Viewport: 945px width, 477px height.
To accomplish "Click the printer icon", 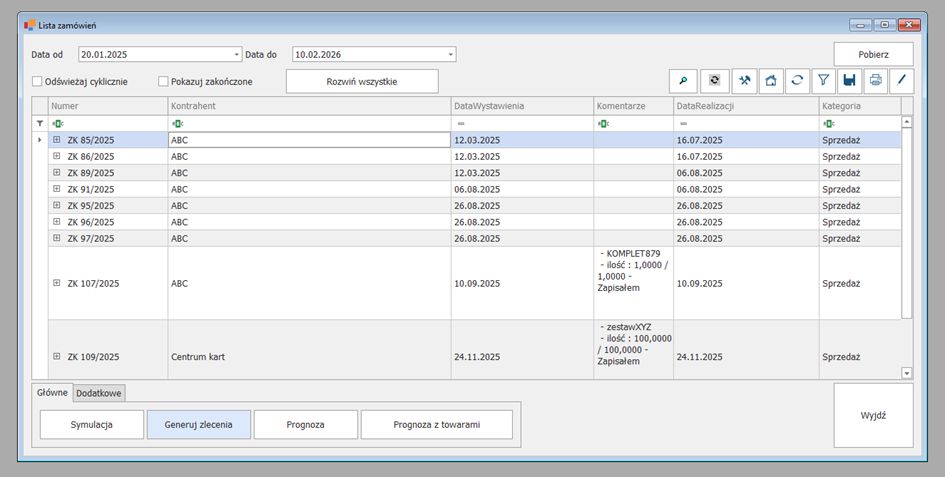I will point(875,81).
